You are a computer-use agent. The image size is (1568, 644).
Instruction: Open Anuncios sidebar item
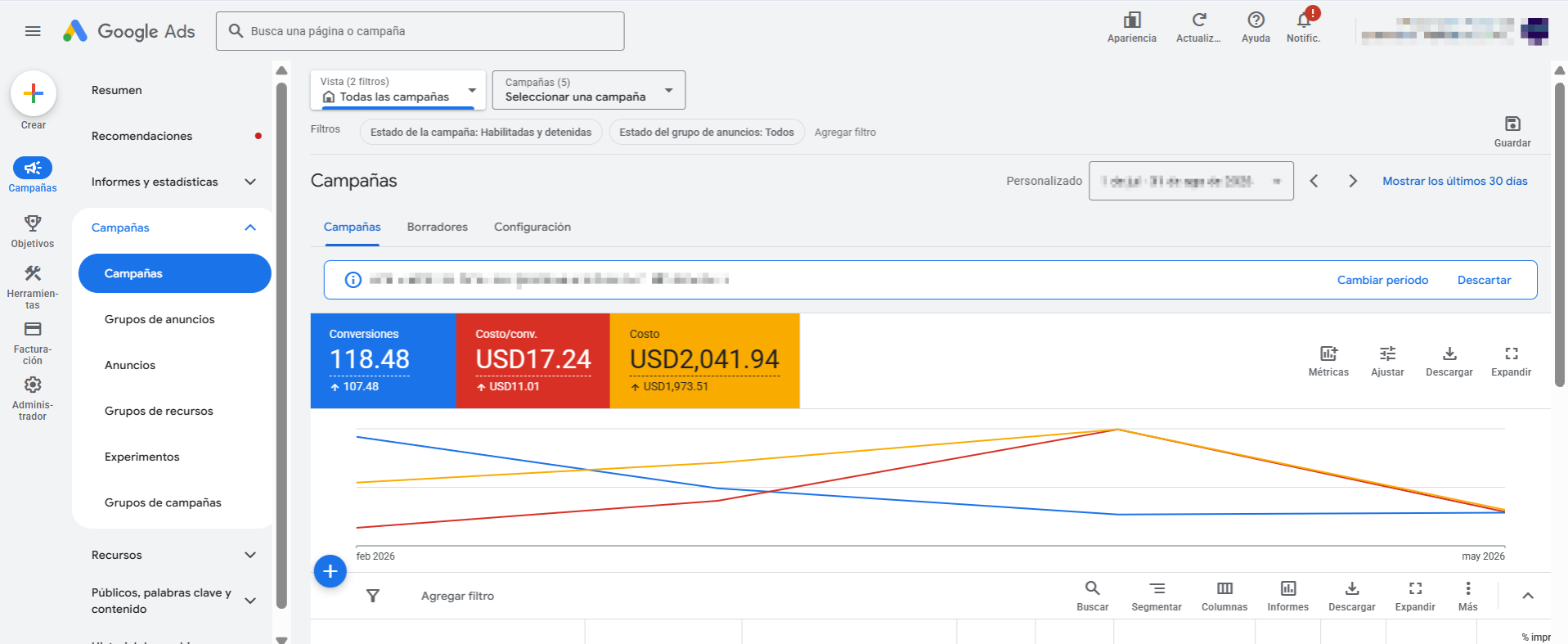[x=130, y=365]
